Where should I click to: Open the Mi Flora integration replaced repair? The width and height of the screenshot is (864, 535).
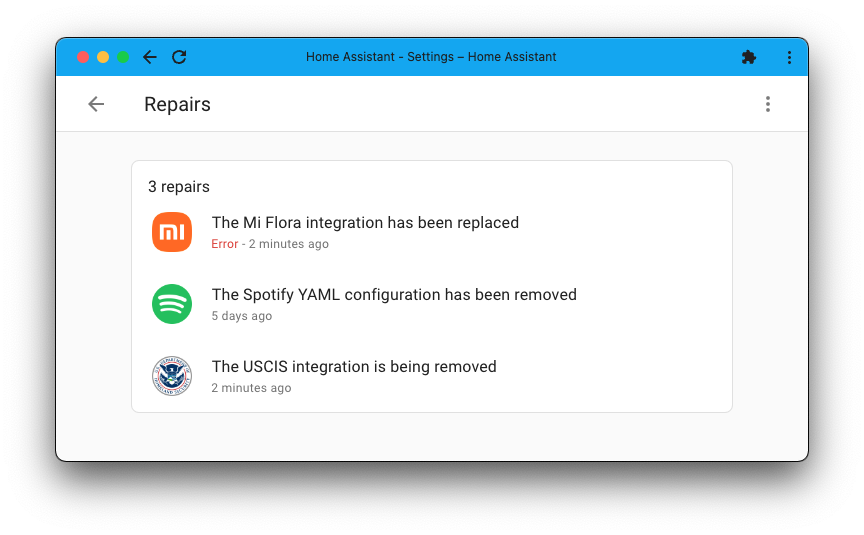pyautogui.click(x=365, y=223)
